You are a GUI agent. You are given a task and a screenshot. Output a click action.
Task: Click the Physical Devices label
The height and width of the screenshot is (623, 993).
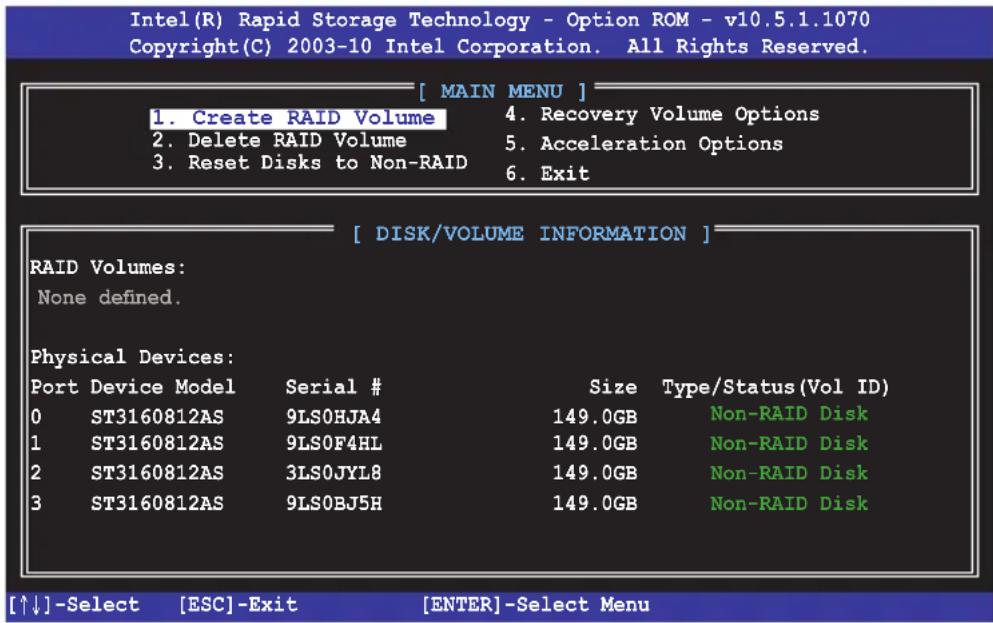pos(132,357)
